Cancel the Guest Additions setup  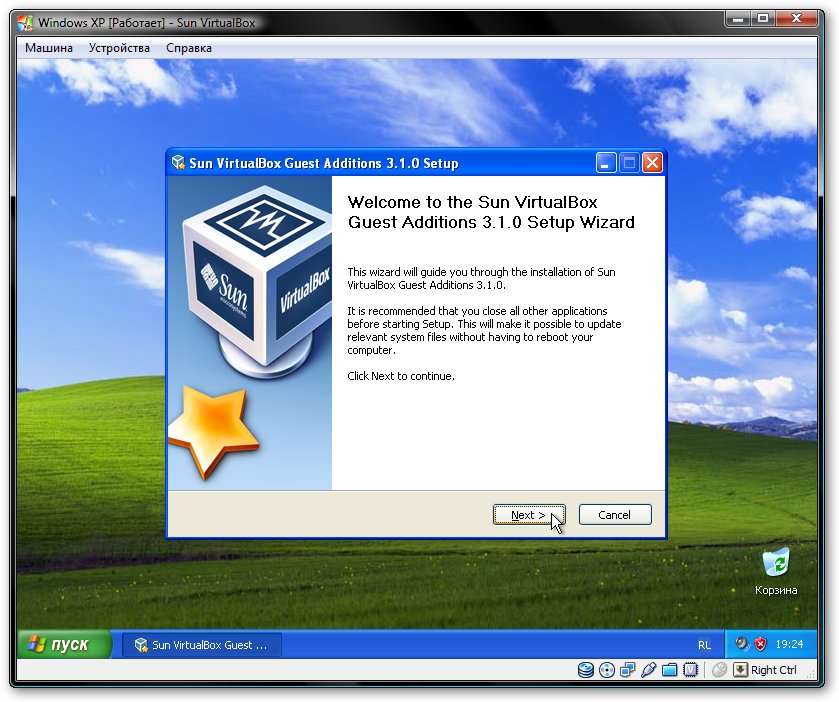(x=614, y=515)
